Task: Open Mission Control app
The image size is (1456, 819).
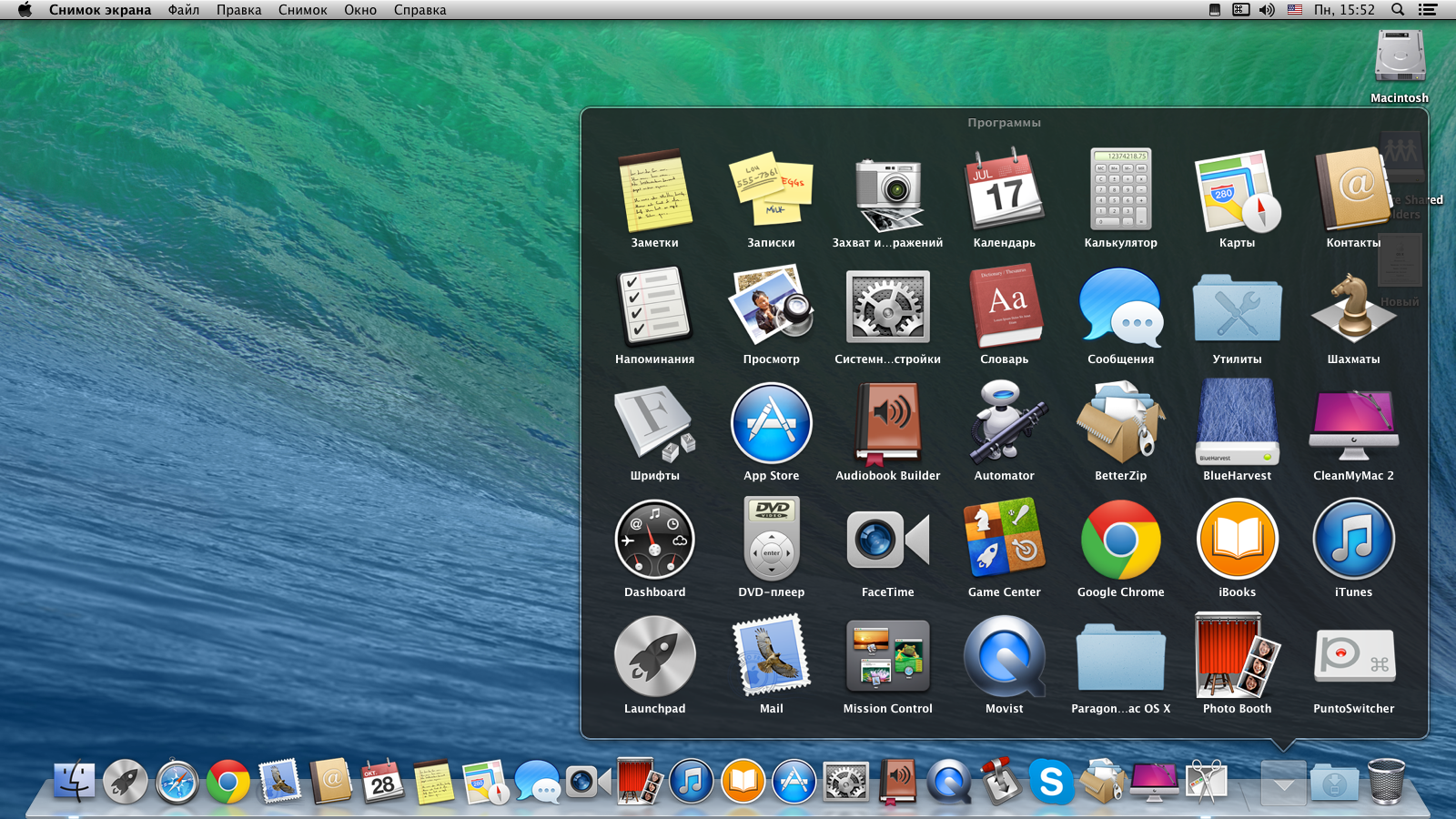Action: (888, 656)
